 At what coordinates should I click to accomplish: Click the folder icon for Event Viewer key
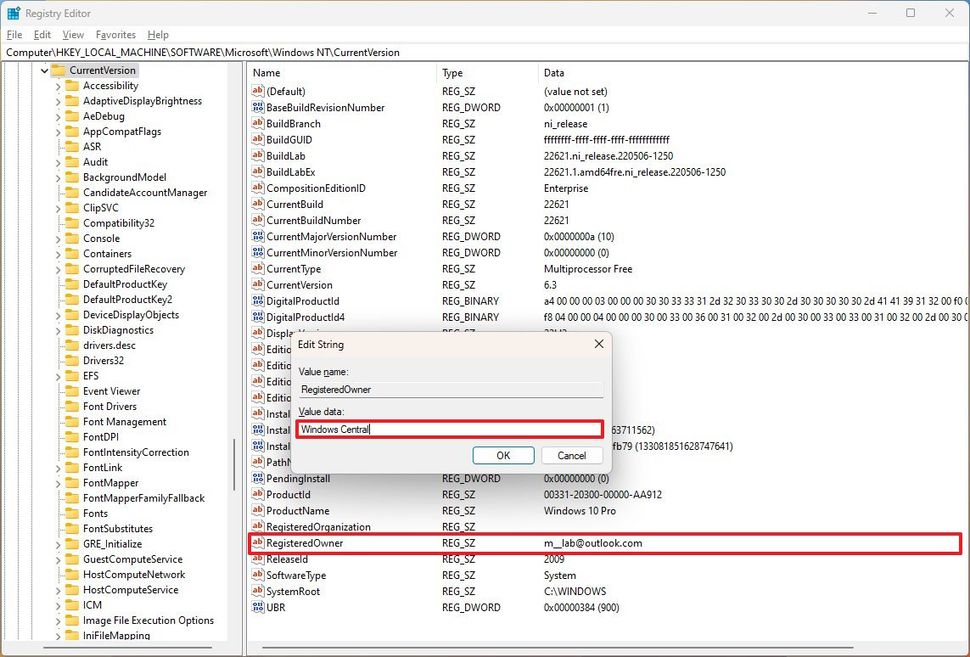(x=70, y=390)
